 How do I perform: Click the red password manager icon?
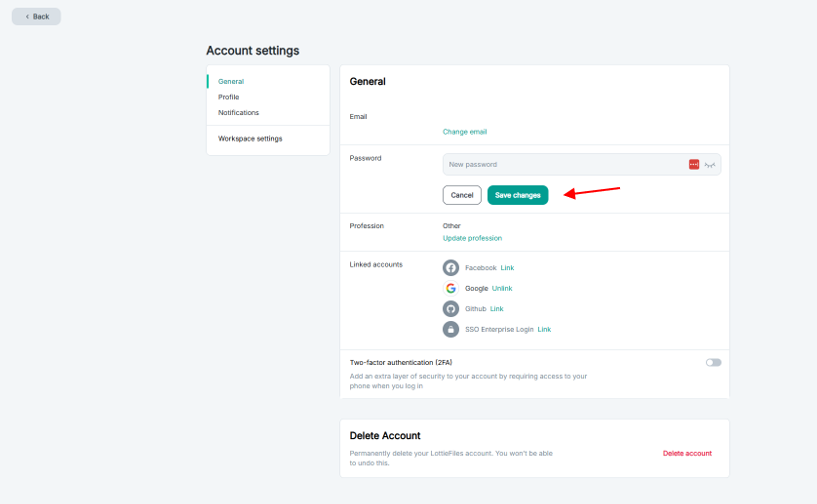[x=694, y=164]
